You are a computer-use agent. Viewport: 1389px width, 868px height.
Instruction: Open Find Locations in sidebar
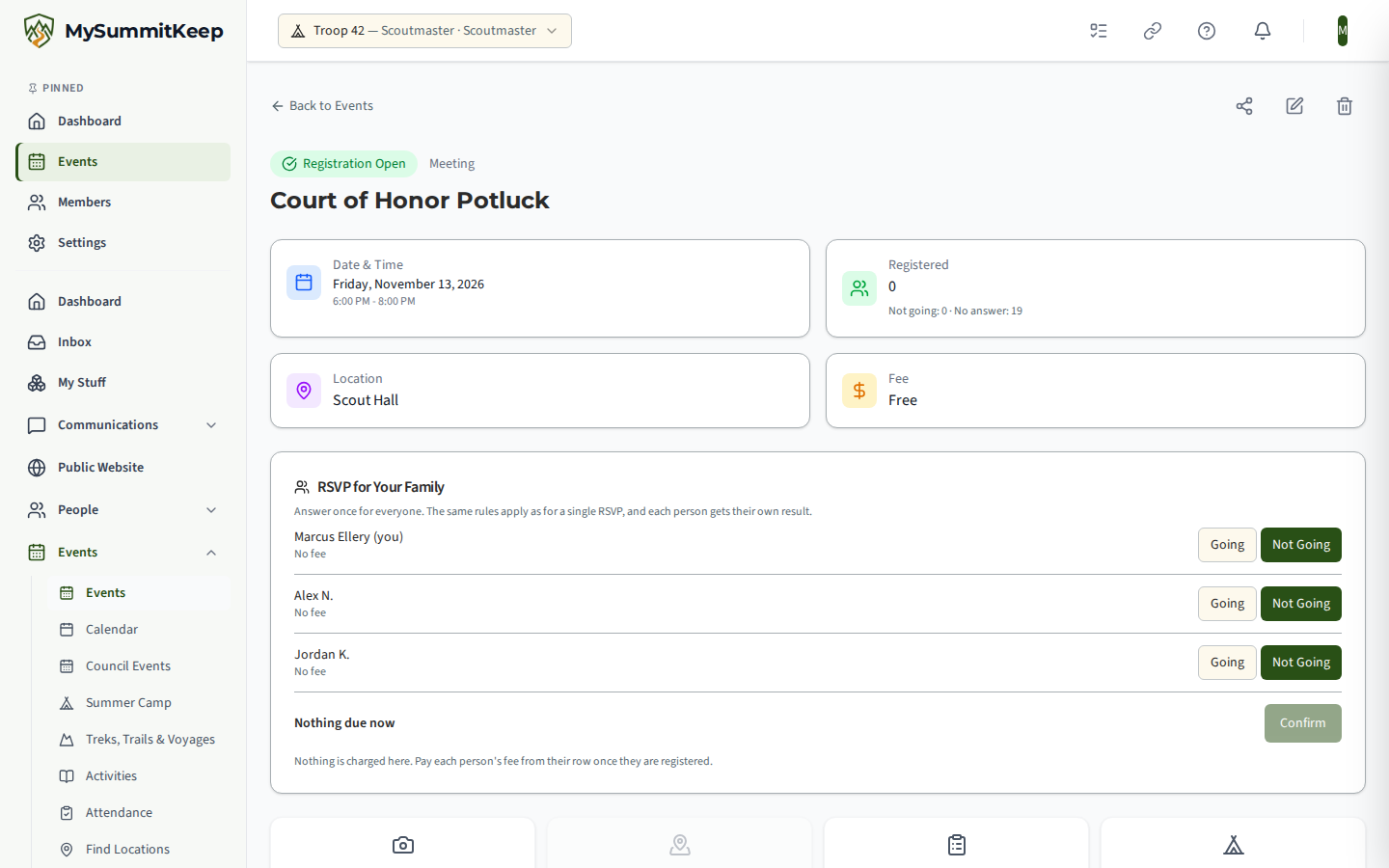tap(139, 850)
